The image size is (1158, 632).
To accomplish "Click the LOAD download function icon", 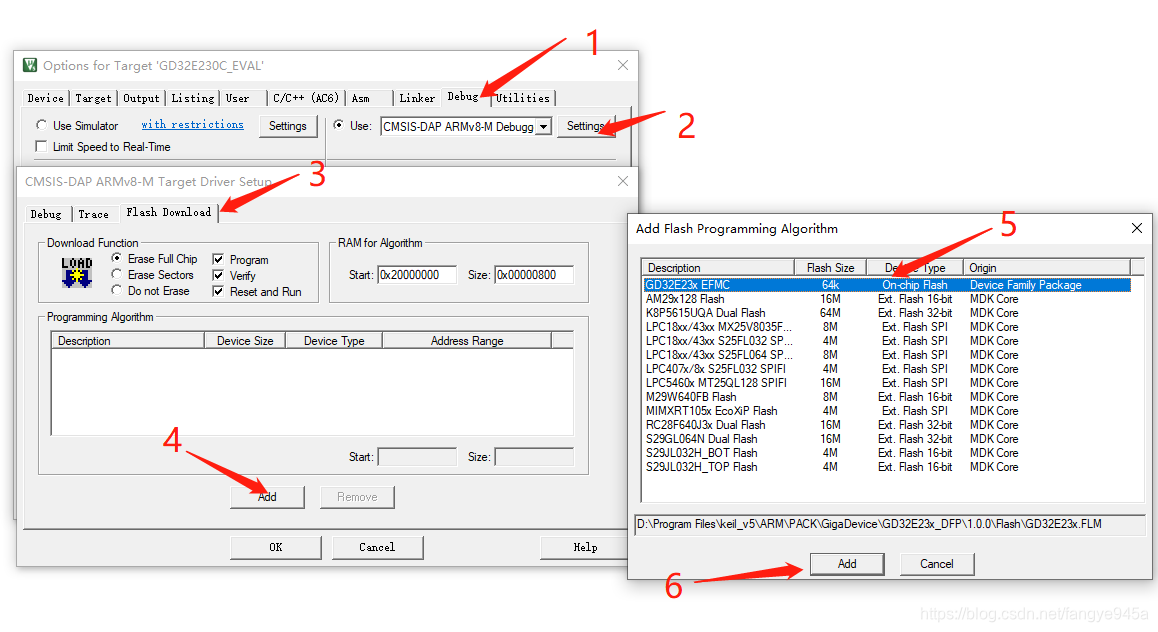I will pyautogui.click(x=77, y=272).
